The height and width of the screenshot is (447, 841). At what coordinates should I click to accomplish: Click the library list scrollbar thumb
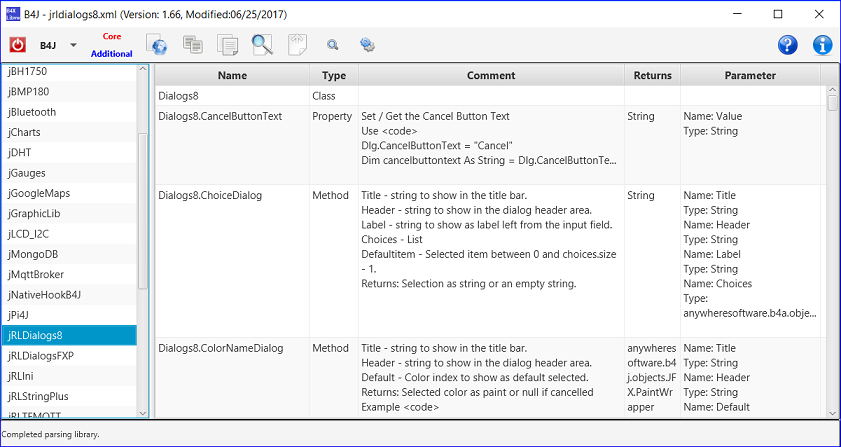point(143,211)
